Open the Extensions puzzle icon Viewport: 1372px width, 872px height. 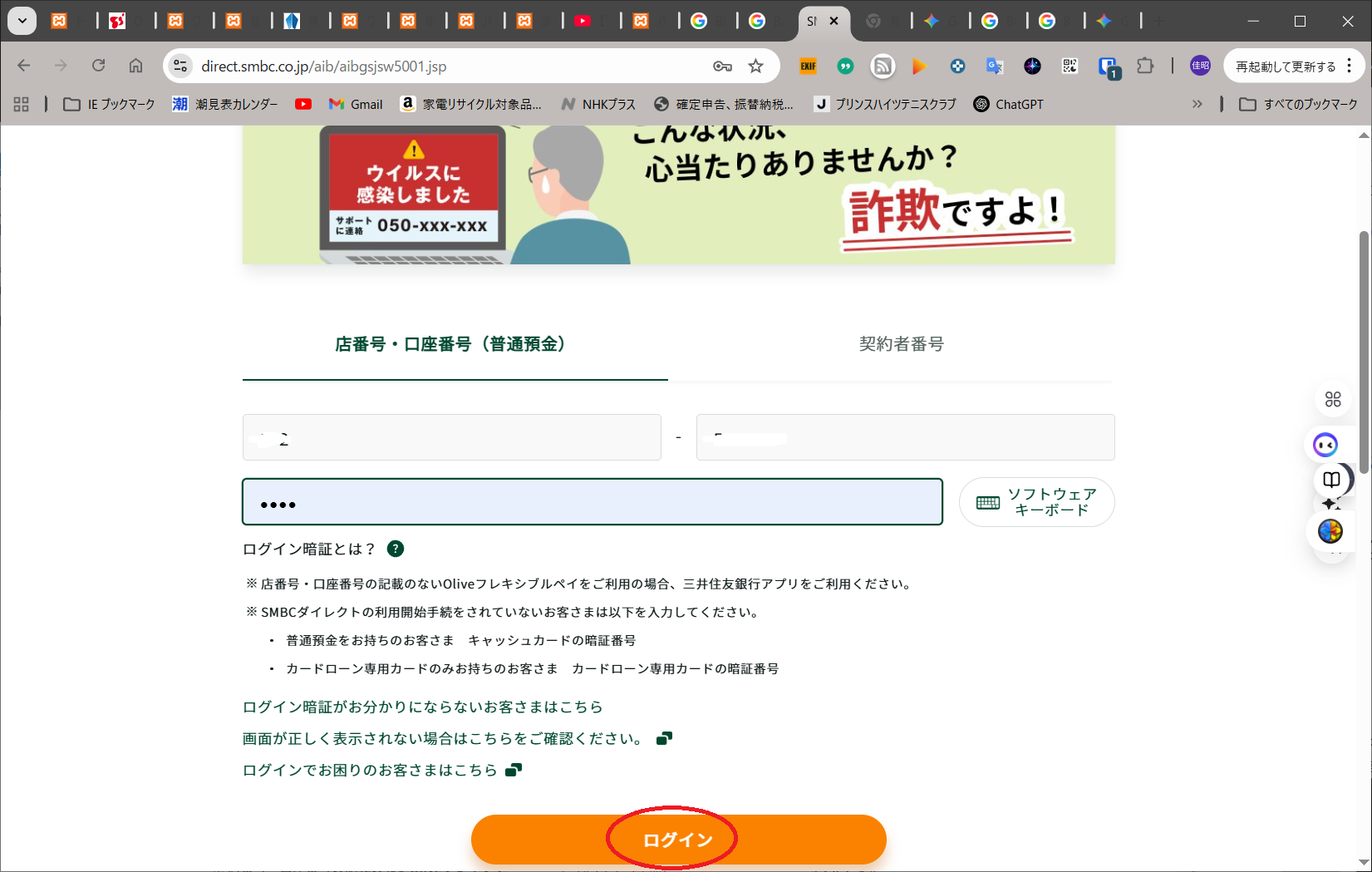1145,67
